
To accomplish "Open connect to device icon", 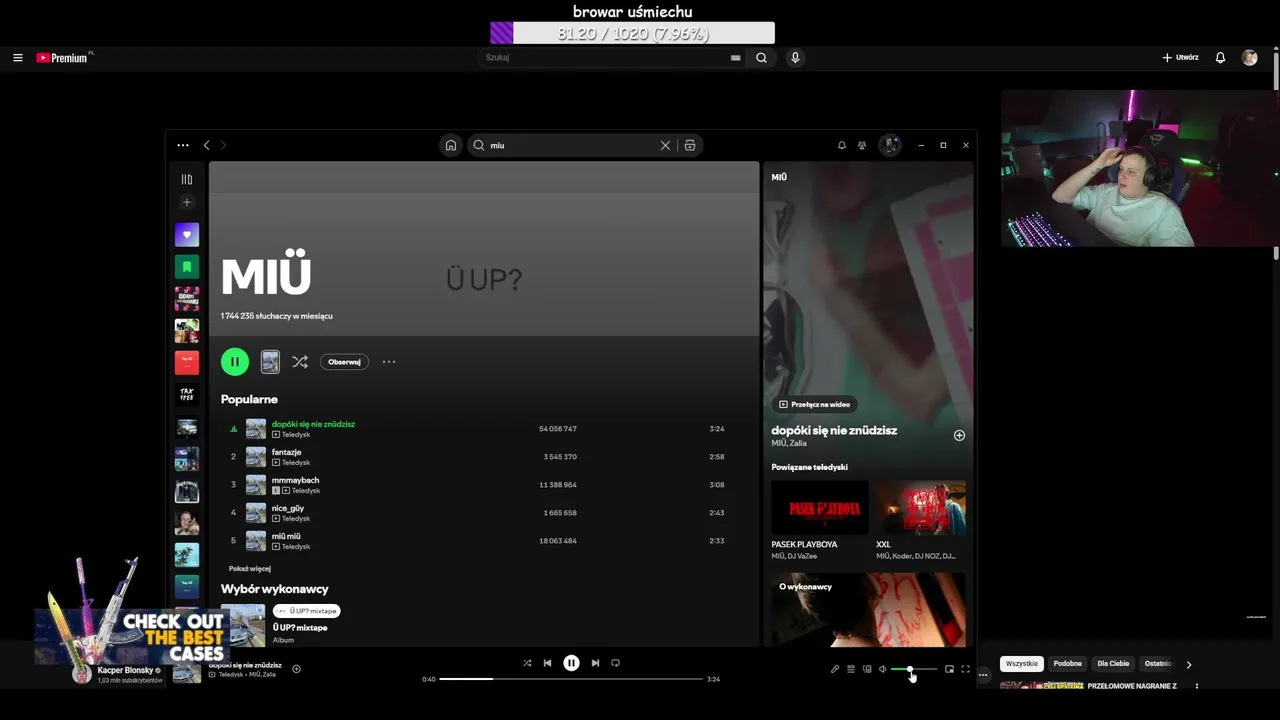I will [867, 669].
